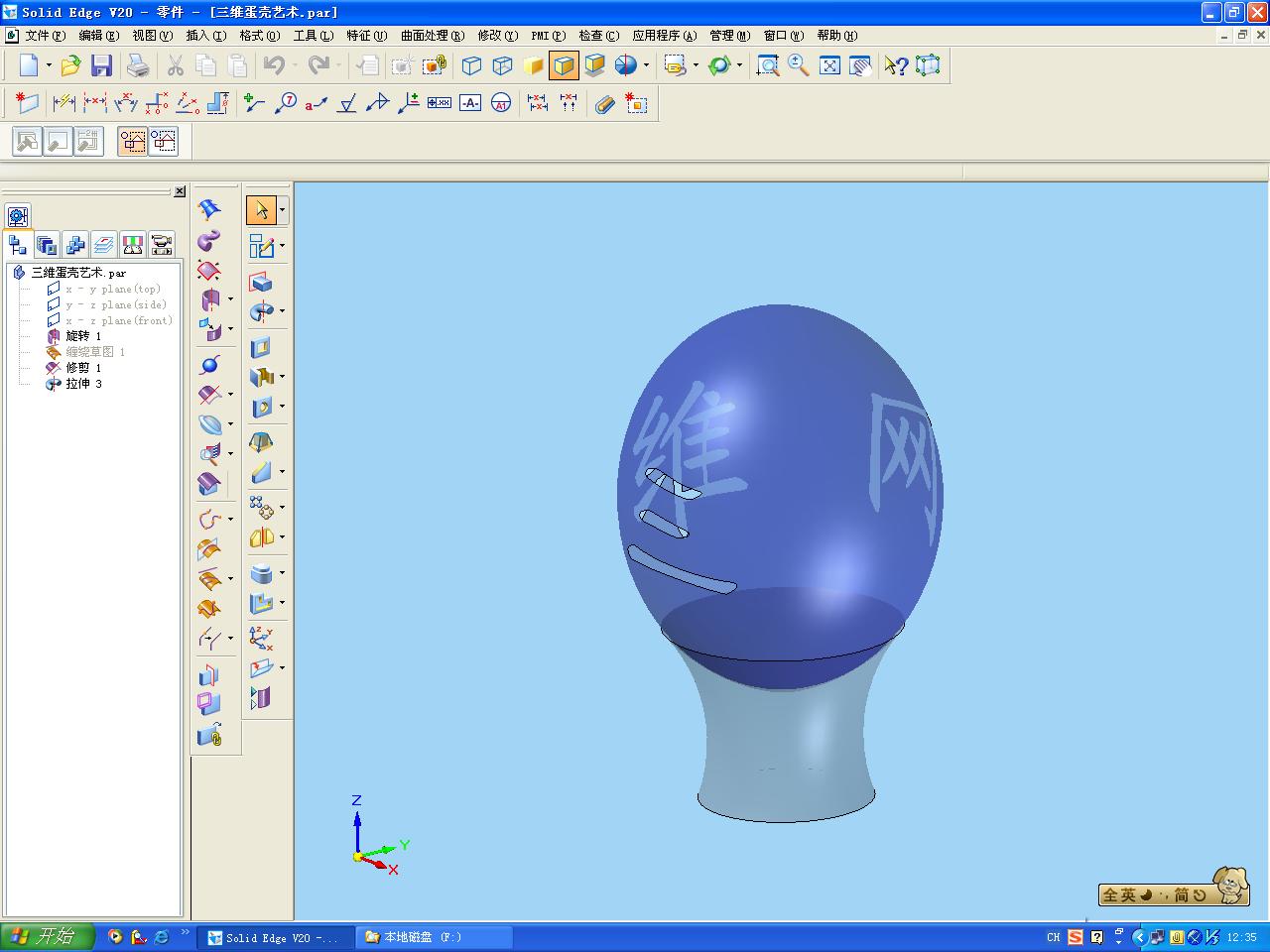Toggle Visible and Hidden Edges display
Viewport: 1270px width, 952px height.
point(502,65)
